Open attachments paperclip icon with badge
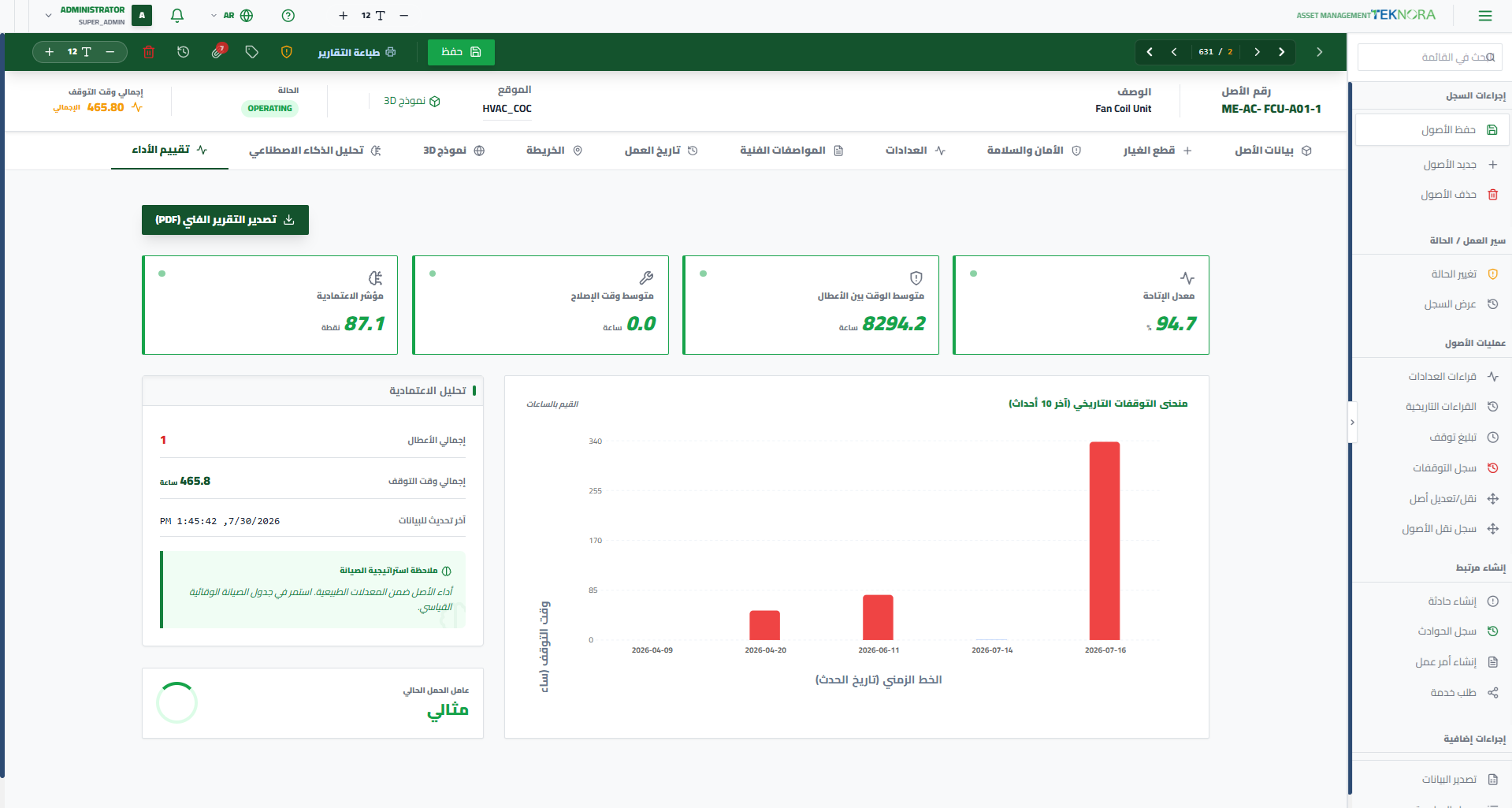 (218, 52)
